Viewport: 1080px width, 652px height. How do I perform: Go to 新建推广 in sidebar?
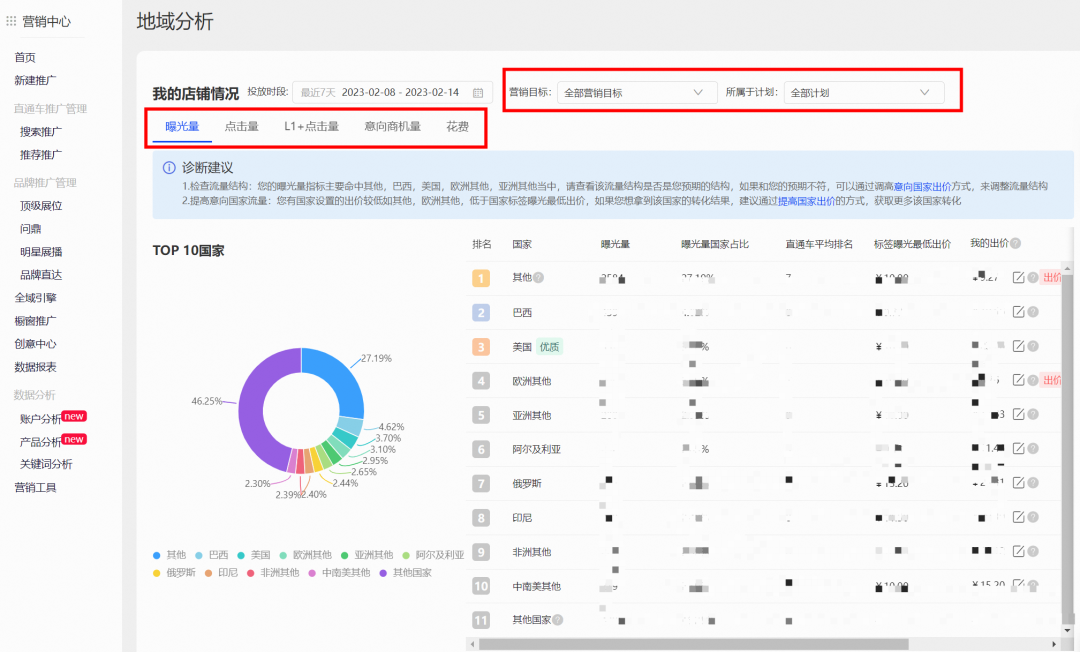tap(36, 81)
